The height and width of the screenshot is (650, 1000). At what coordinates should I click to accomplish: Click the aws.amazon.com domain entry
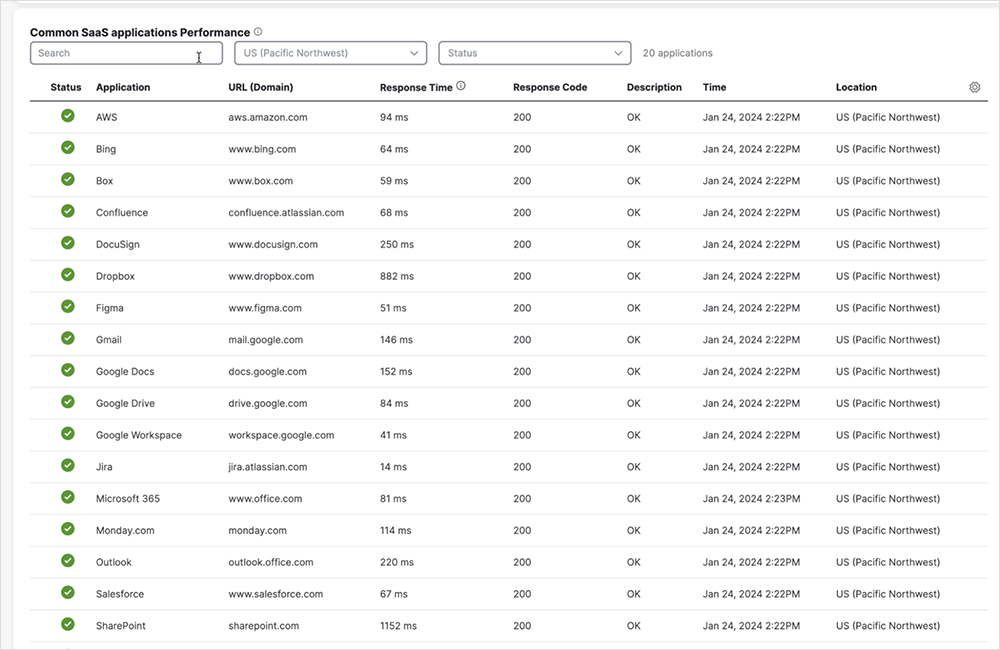tap(268, 117)
